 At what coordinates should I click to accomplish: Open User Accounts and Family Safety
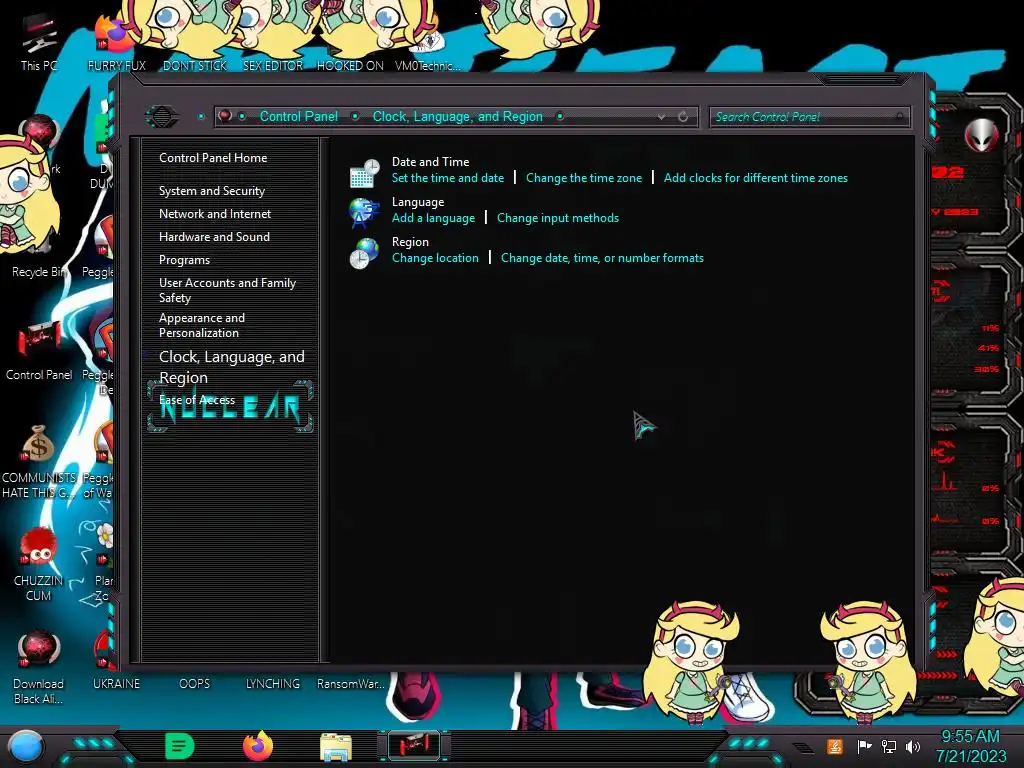coord(227,290)
